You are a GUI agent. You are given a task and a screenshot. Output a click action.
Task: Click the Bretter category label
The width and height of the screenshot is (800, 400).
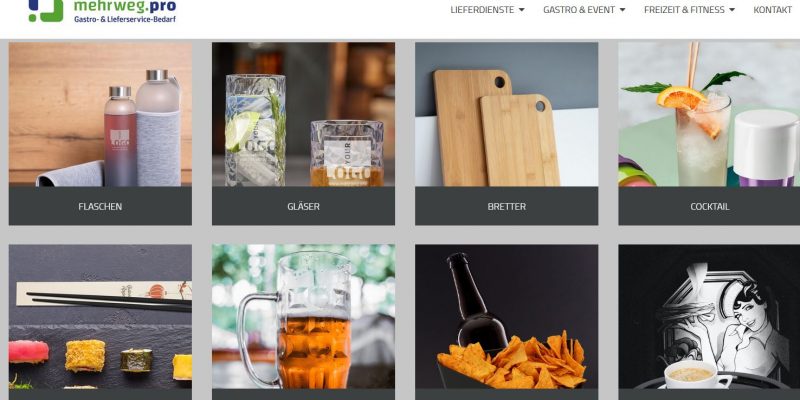click(506, 206)
